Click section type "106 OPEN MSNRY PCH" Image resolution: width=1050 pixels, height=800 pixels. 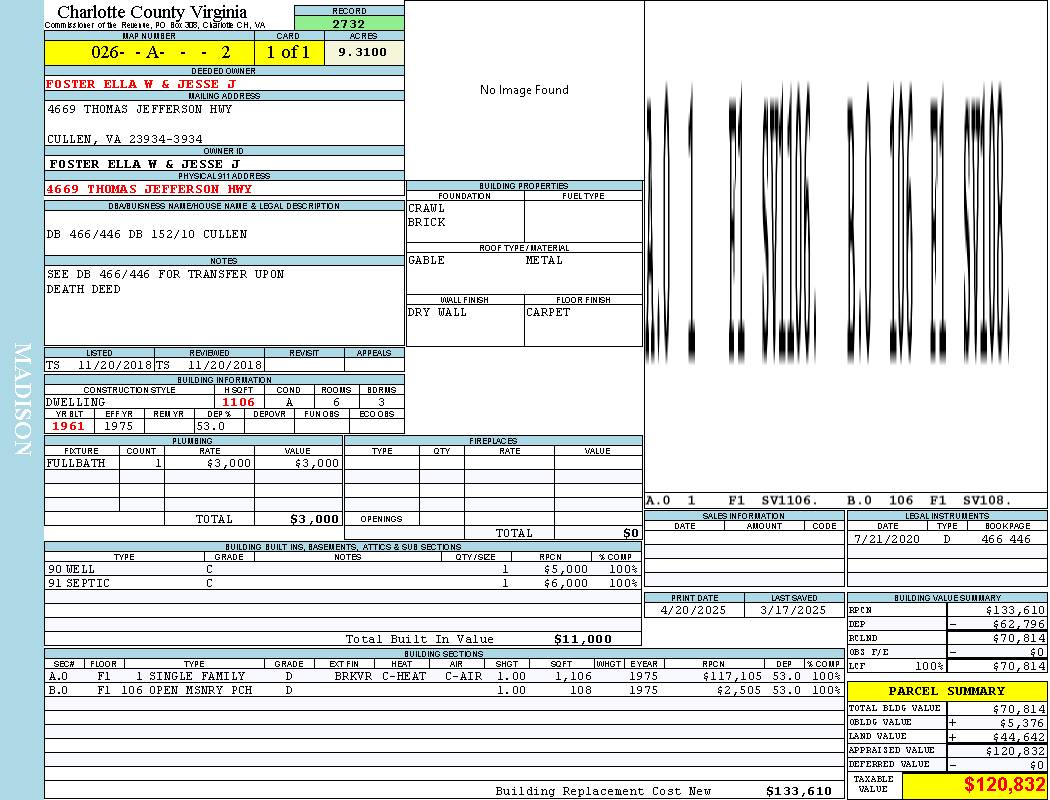(187, 690)
